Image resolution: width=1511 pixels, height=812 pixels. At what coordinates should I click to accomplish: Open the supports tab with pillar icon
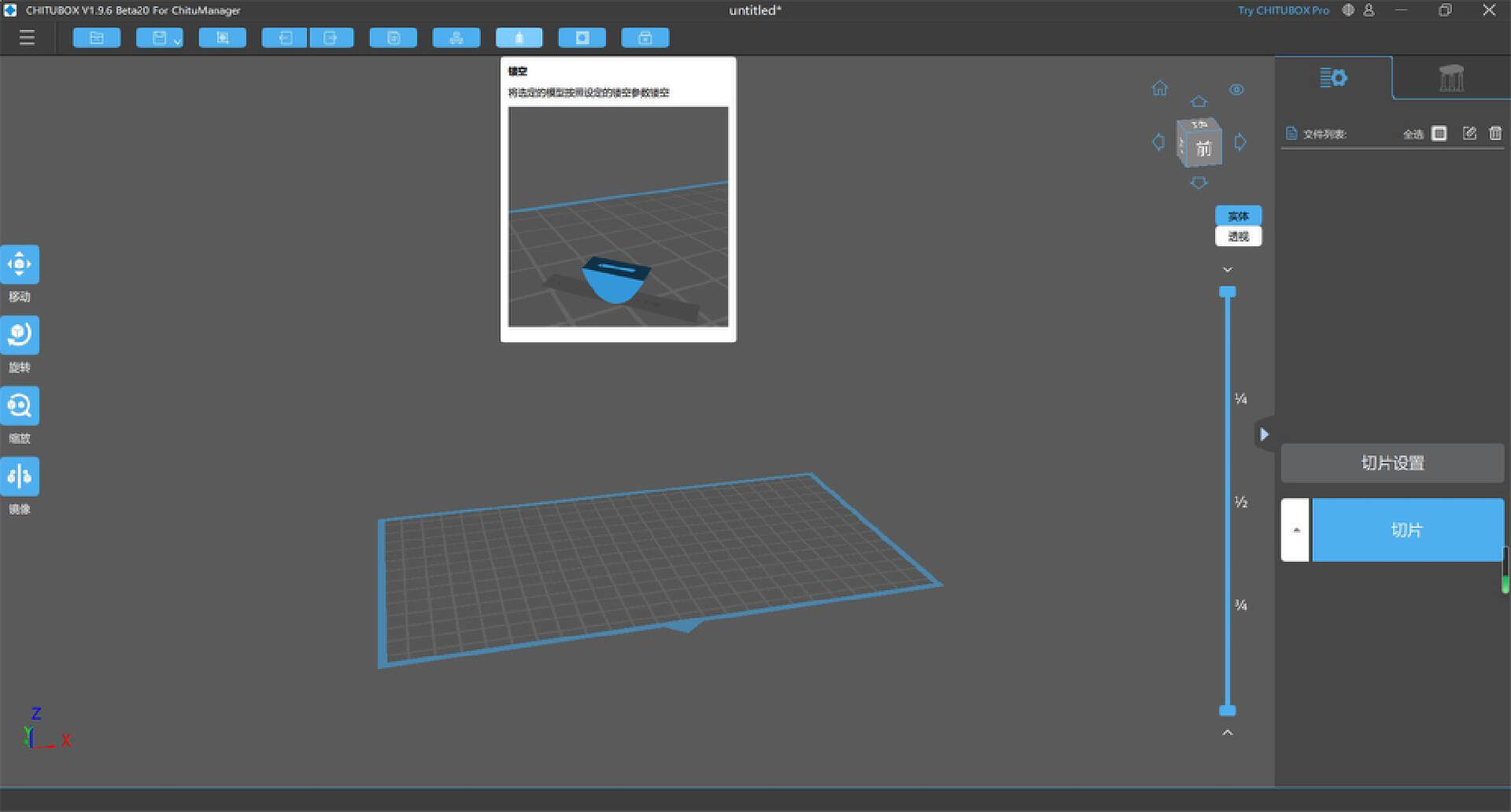(1452, 78)
